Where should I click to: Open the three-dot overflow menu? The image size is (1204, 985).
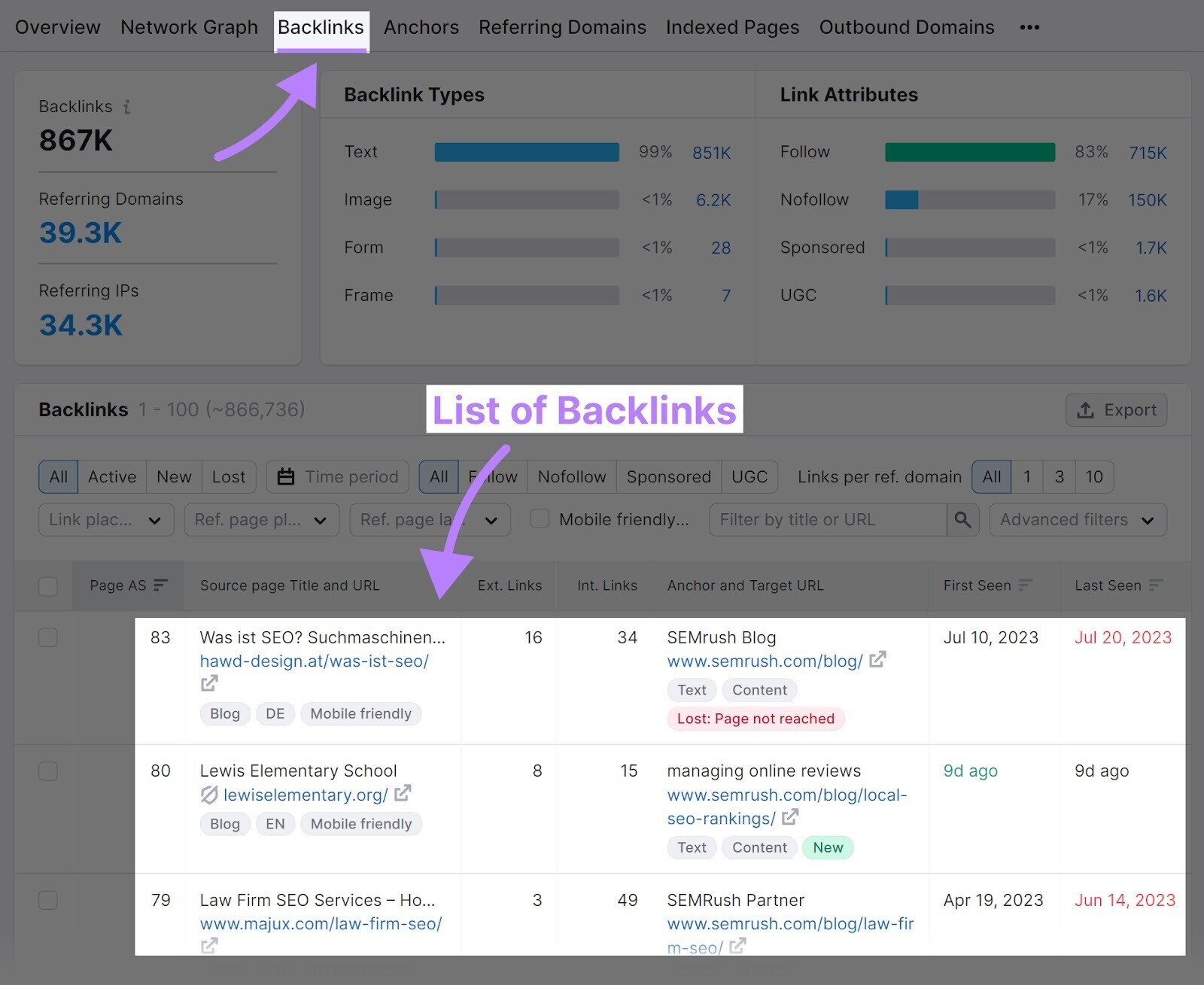tap(1029, 27)
